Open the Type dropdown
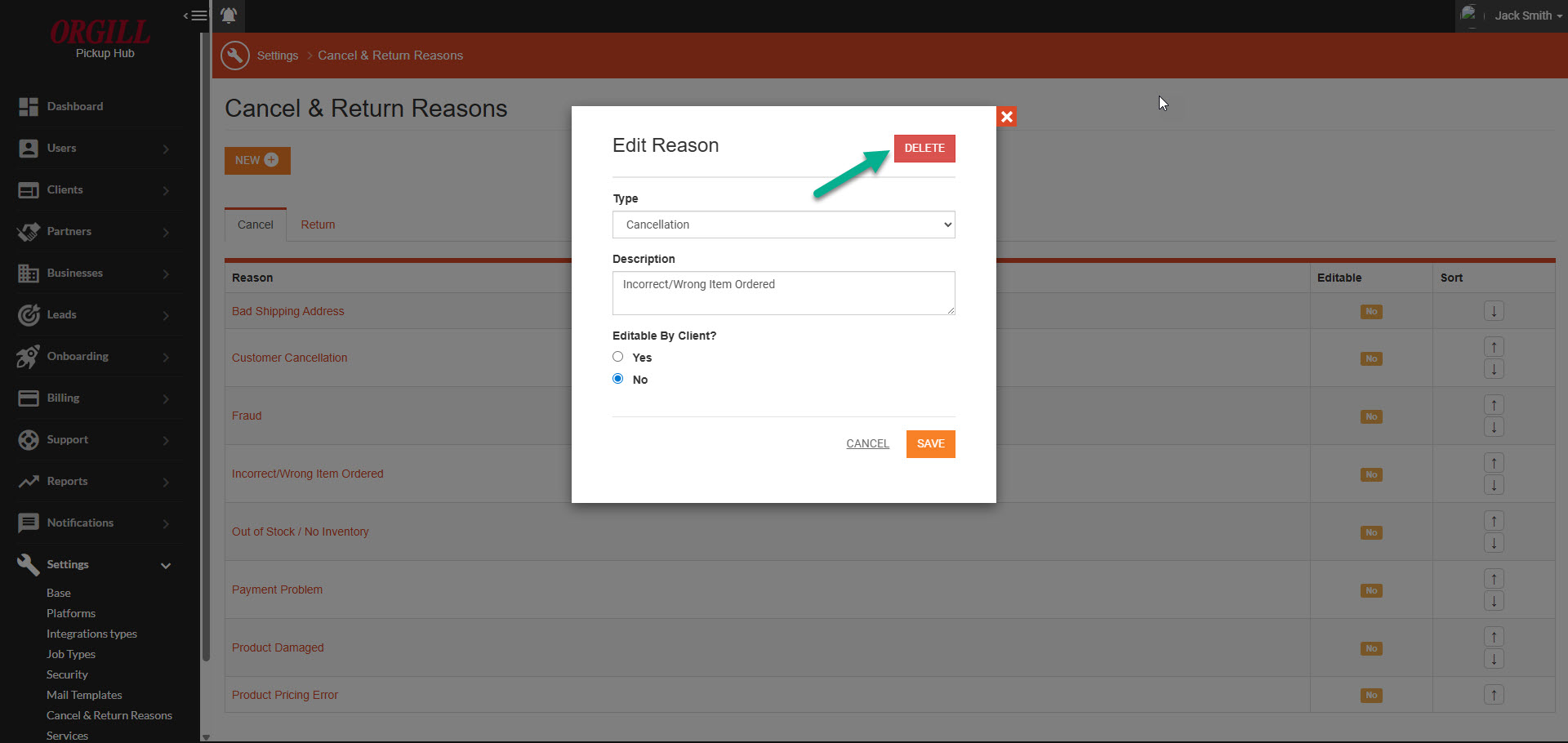1568x743 pixels. coord(784,225)
